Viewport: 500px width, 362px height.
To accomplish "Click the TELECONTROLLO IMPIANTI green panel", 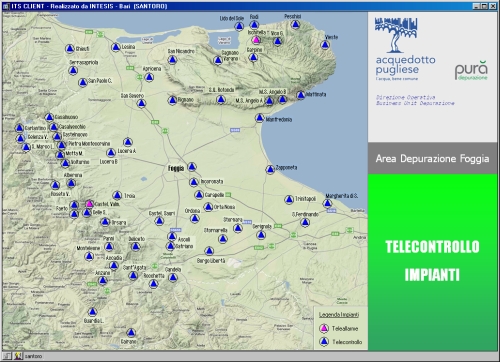I will [x=432, y=262].
